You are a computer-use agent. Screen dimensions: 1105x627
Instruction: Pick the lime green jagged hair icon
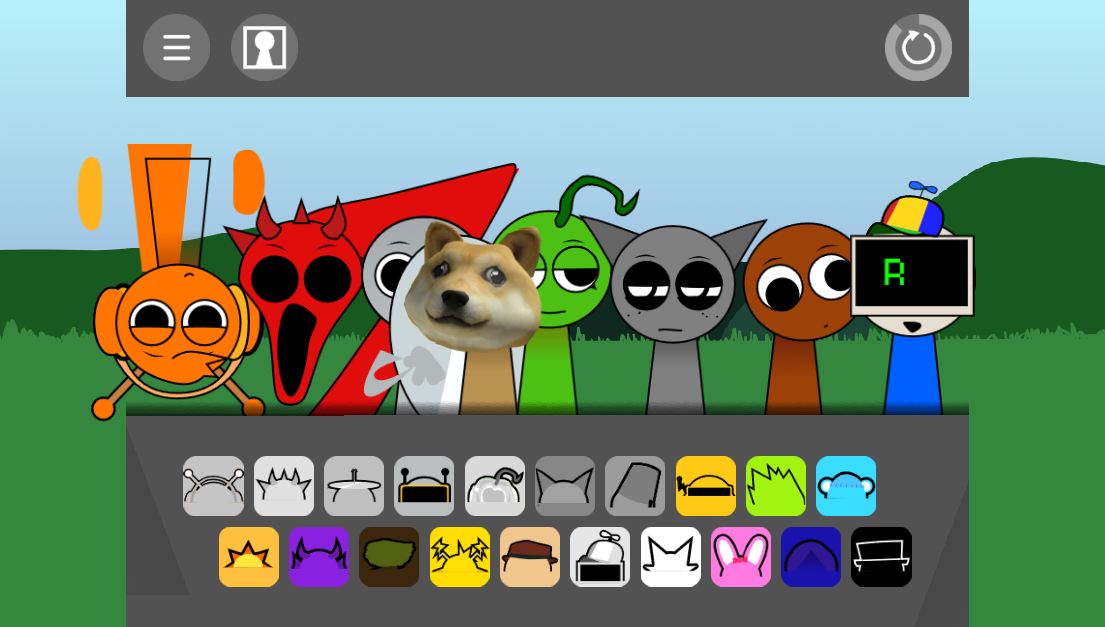click(x=776, y=486)
